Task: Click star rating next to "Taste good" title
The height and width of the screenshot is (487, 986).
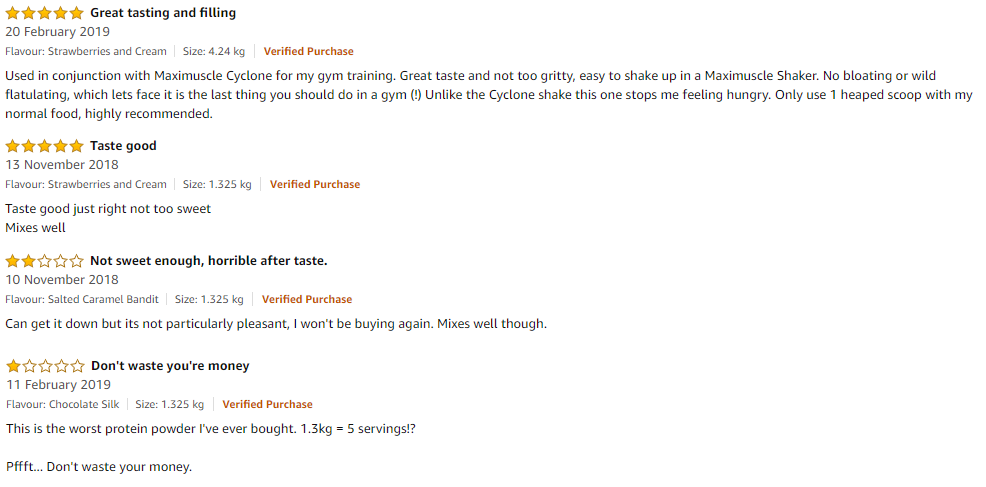Action: pyautogui.click(x=44, y=147)
